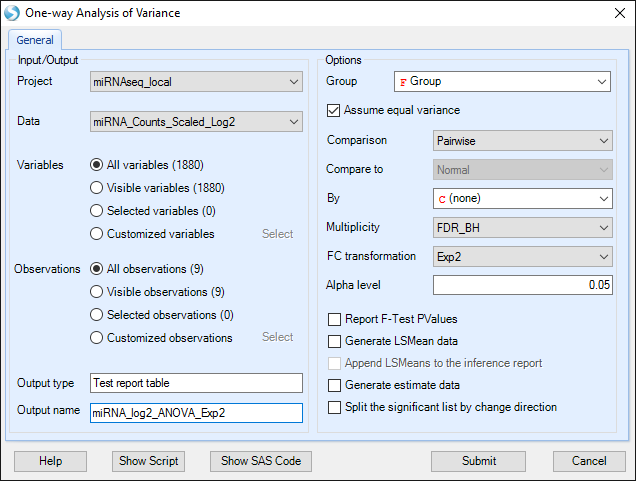Switch to the General tab

click(35, 40)
